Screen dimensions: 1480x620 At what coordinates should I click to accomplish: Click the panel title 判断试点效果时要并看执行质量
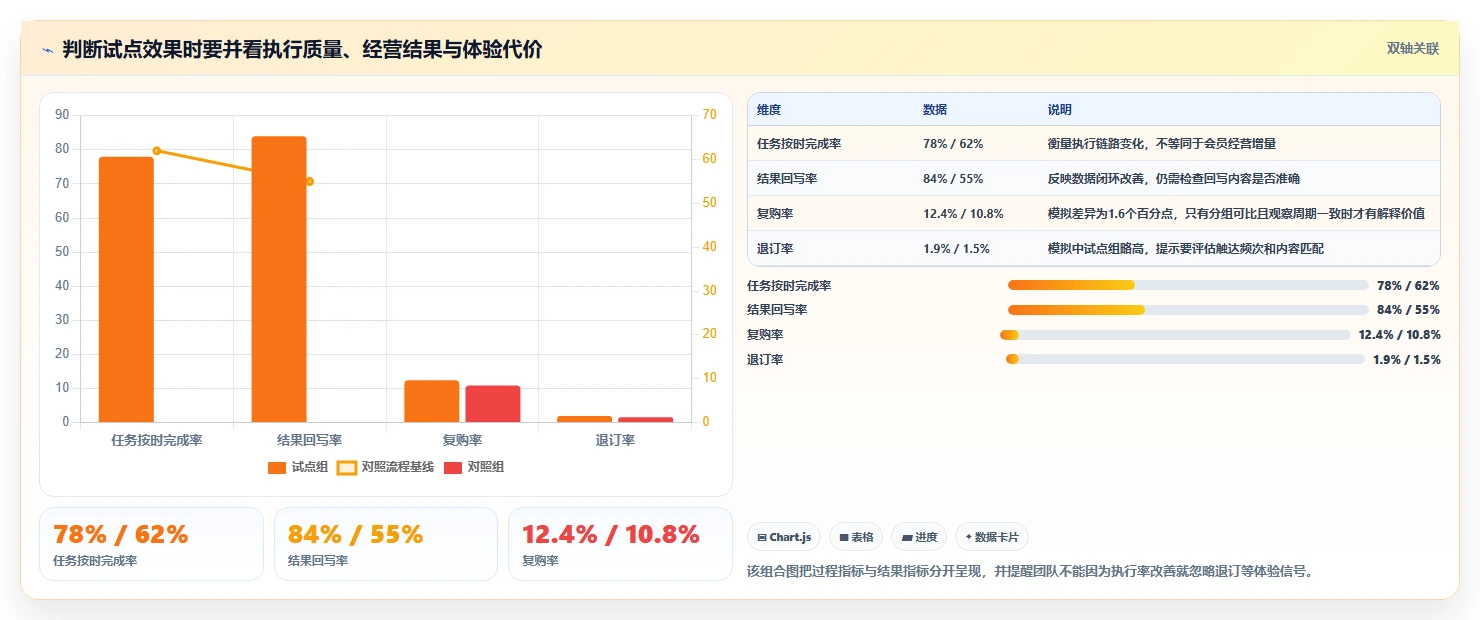(x=302, y=50)
